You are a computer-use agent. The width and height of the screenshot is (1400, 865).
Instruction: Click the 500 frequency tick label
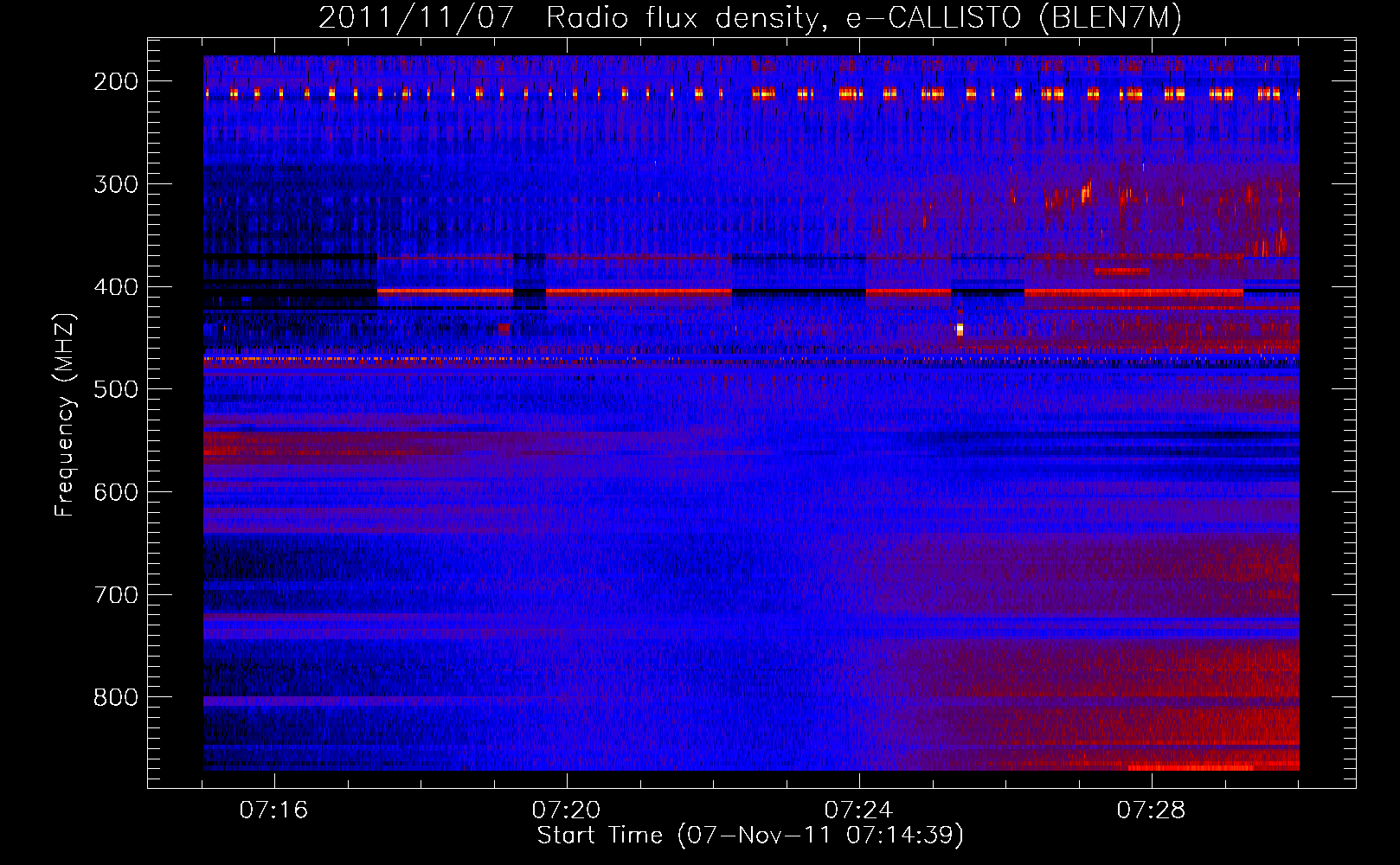click(116, 389)
